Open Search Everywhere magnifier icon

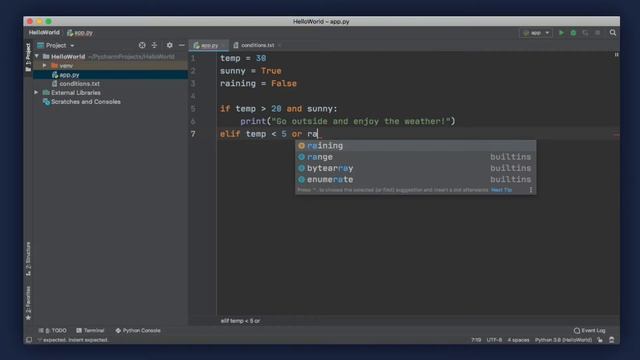[x=613, y=33]
